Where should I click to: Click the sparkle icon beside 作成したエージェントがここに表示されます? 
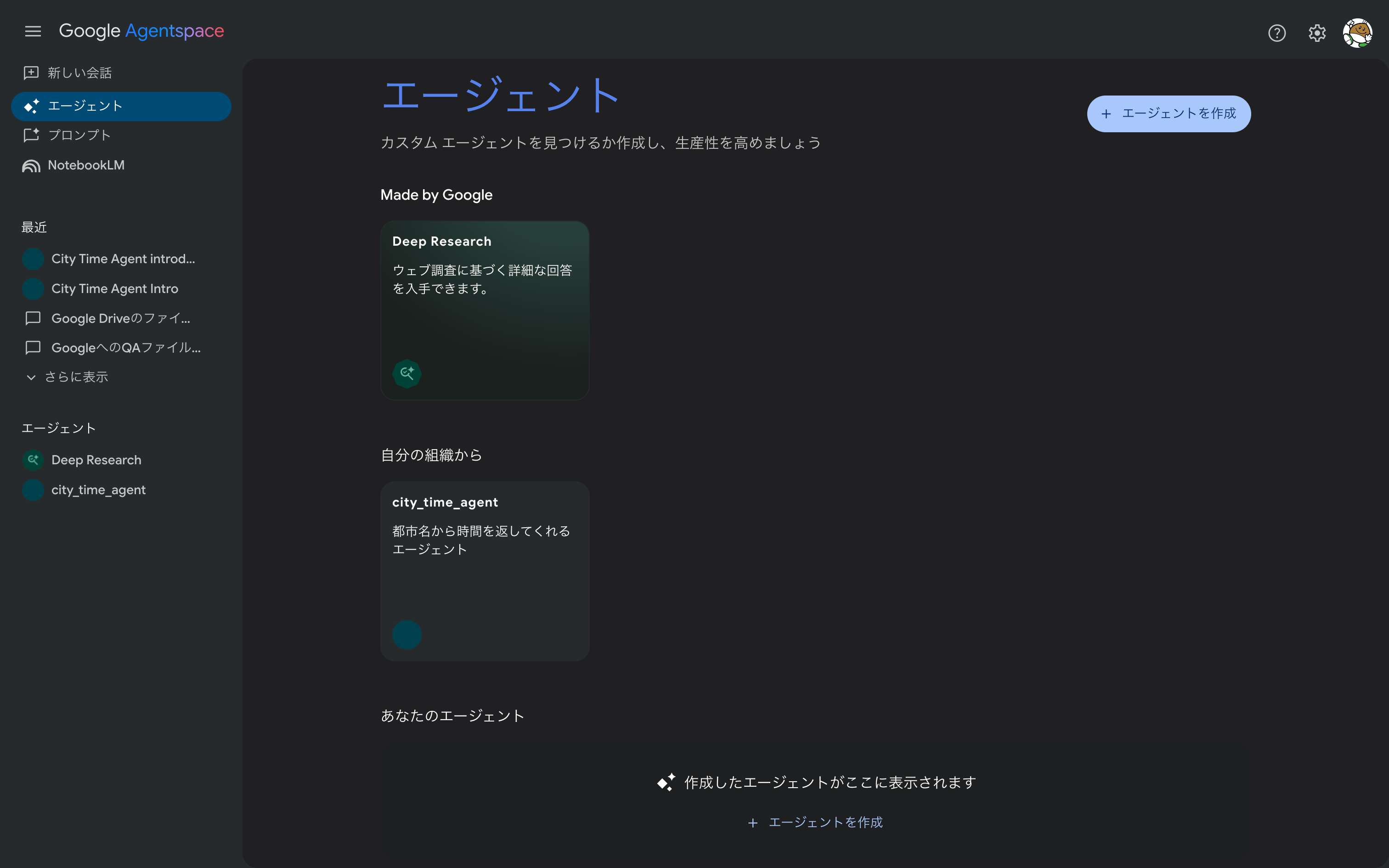tap(666, 783)
